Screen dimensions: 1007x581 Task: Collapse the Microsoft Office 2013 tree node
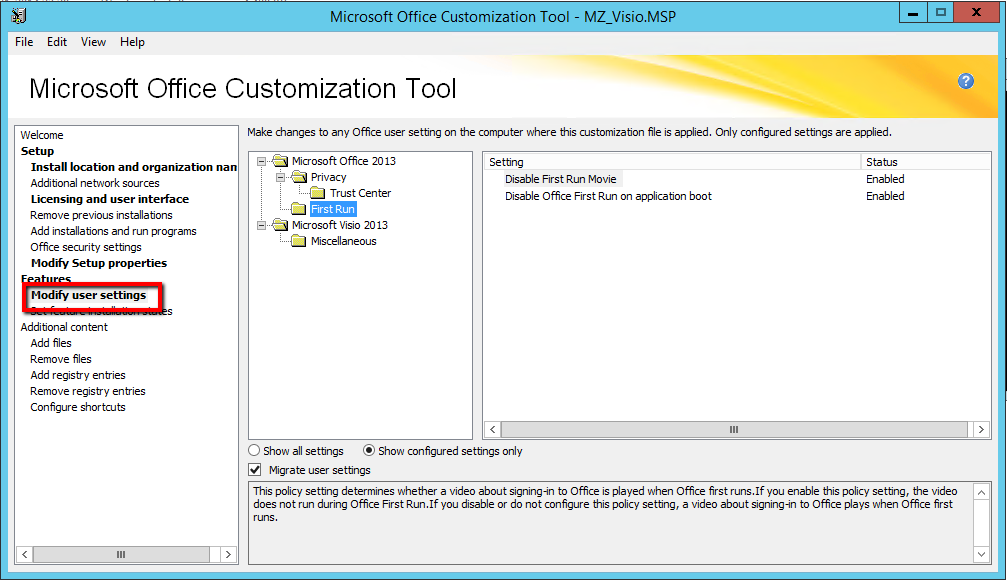262,161
